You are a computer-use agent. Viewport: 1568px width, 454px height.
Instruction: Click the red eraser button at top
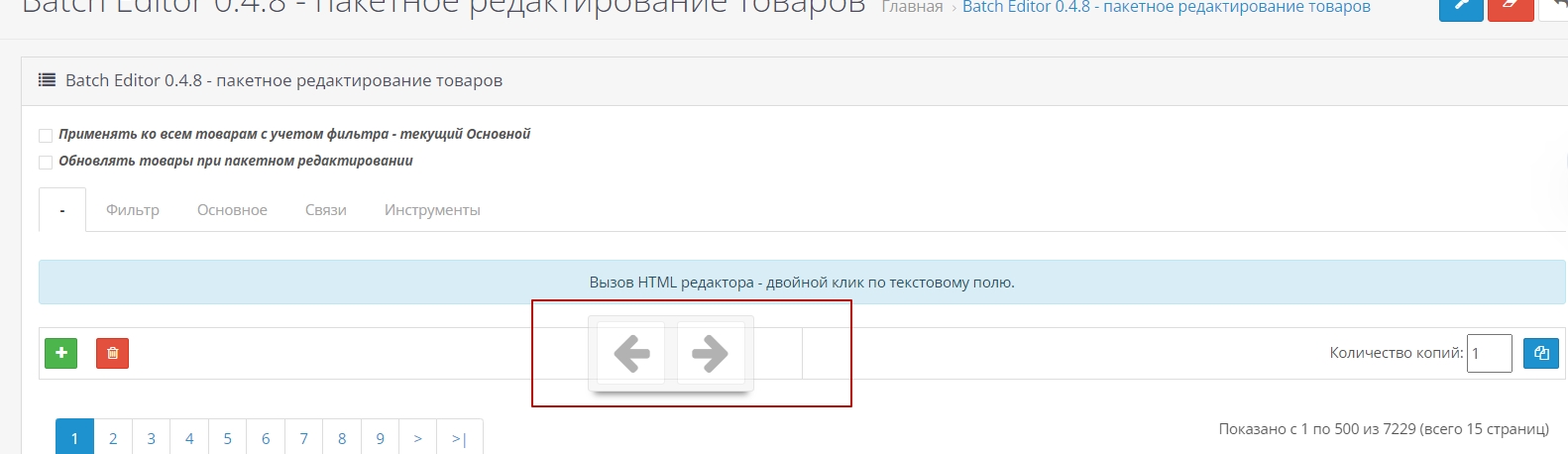coord(1510,8)
